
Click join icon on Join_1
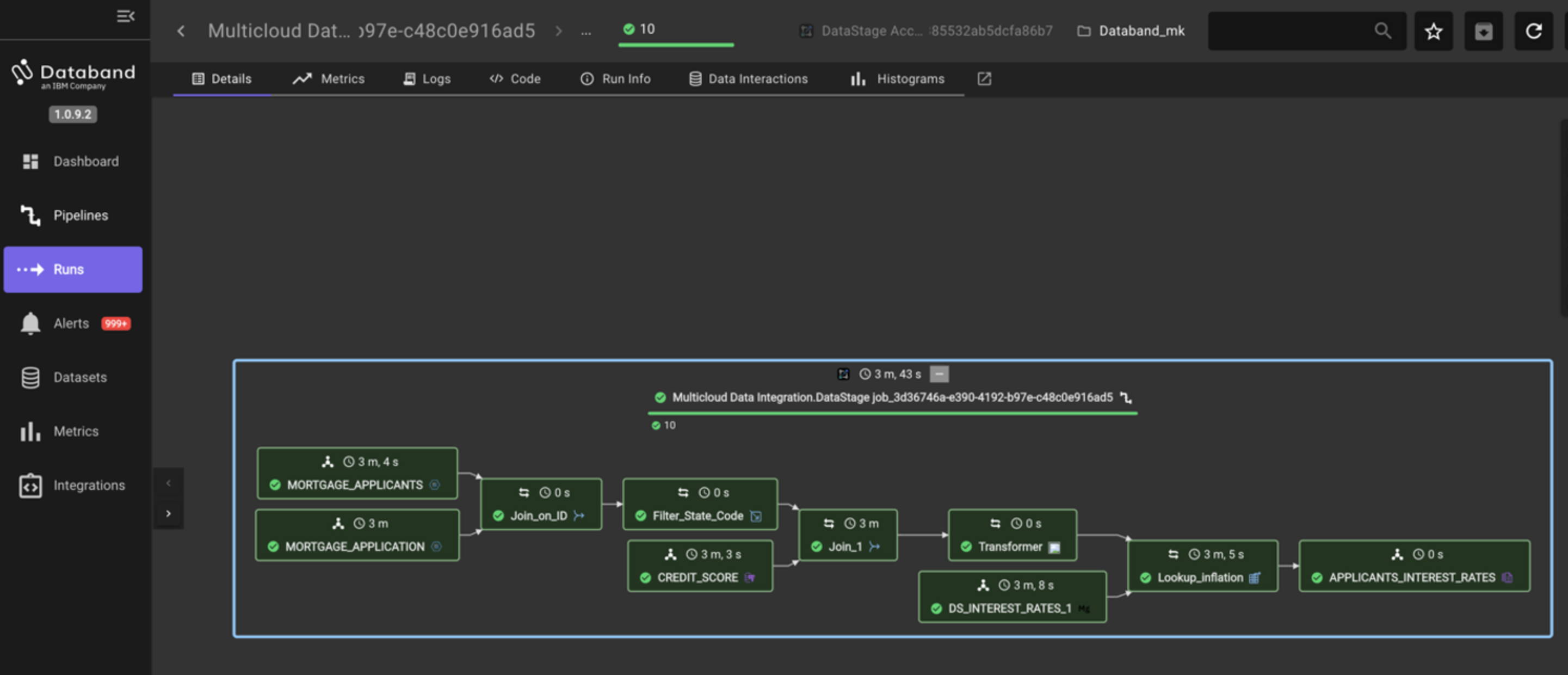pos(874,547)
